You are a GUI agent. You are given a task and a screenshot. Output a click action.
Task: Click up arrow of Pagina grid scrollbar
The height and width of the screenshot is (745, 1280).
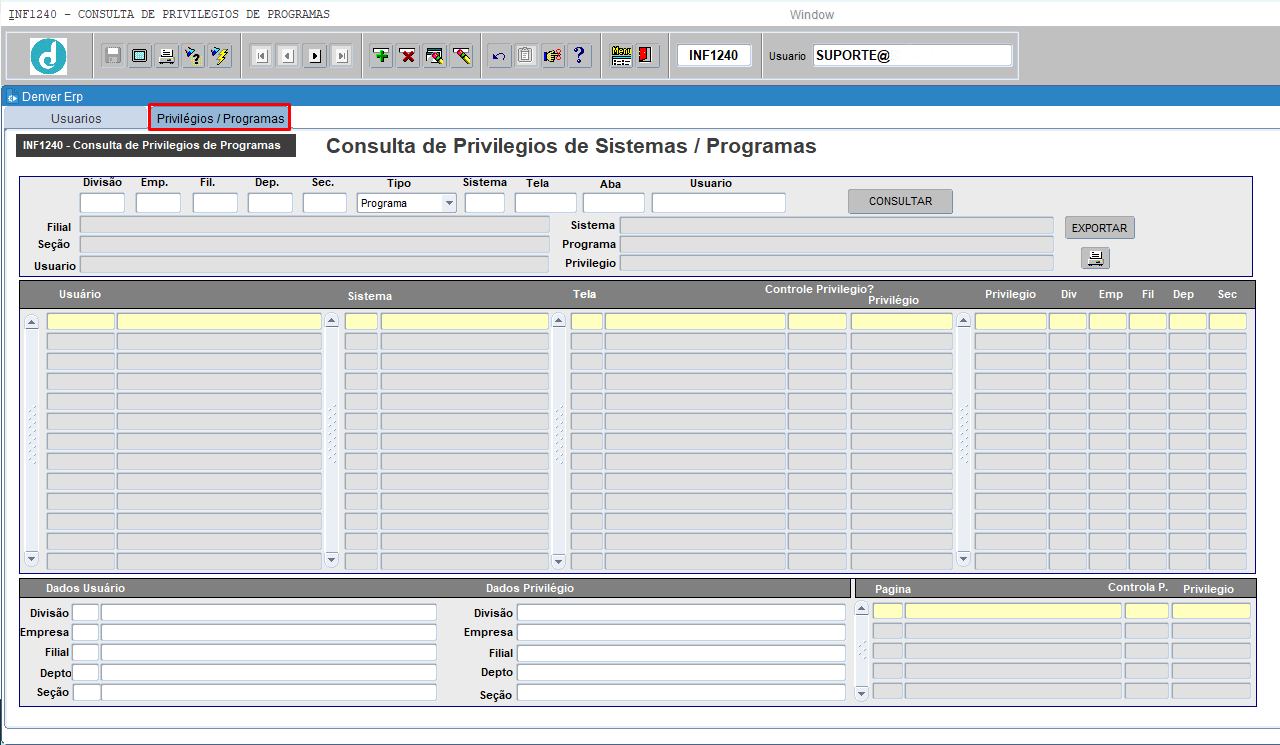coord(862,610)
